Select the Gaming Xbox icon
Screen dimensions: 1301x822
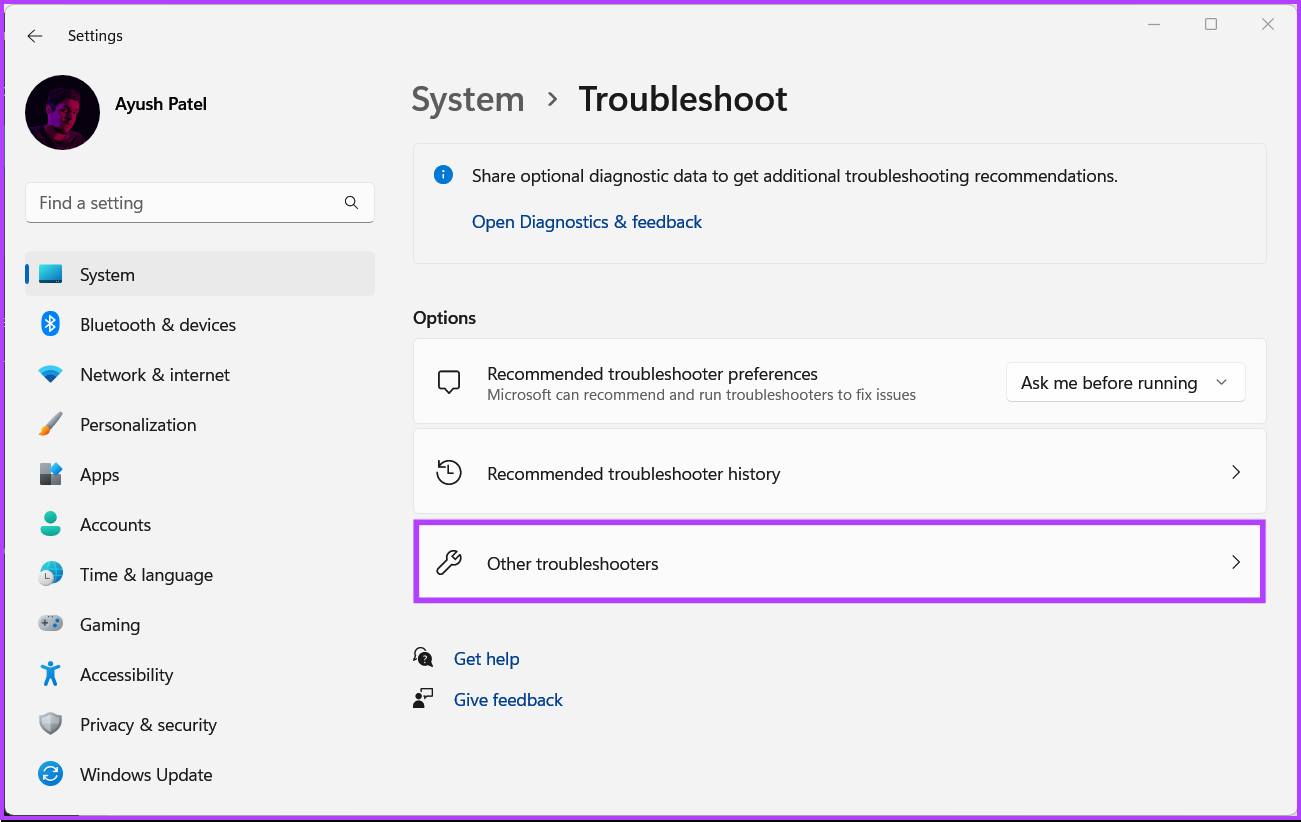(50, 624)
